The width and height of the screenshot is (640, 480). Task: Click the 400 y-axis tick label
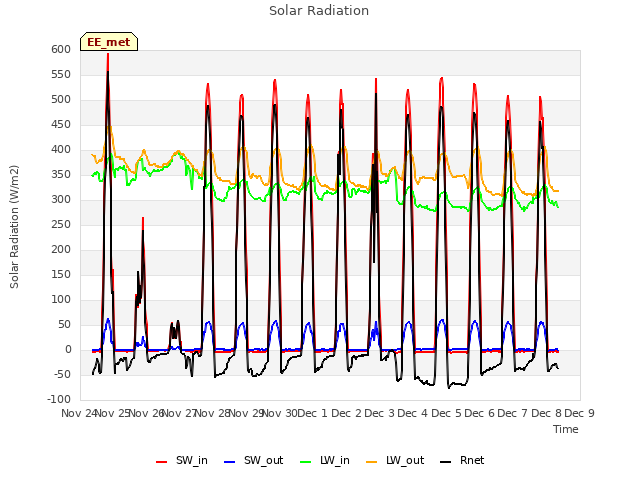[61, 149]
